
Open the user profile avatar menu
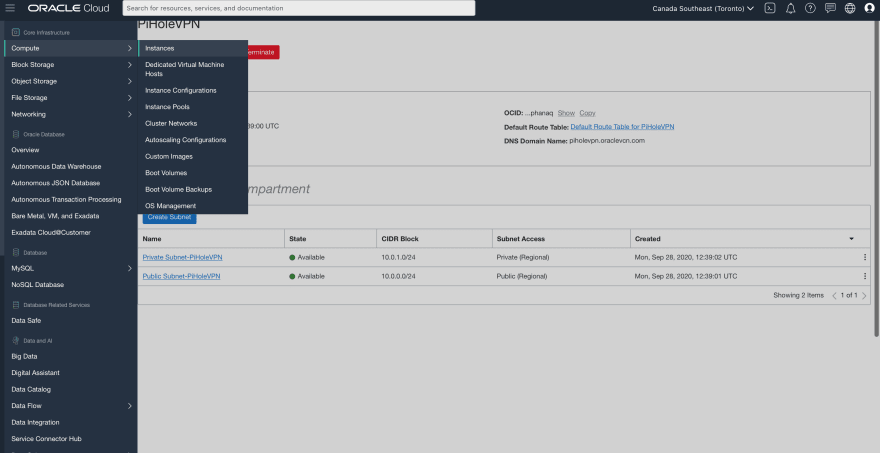point(869,8)
